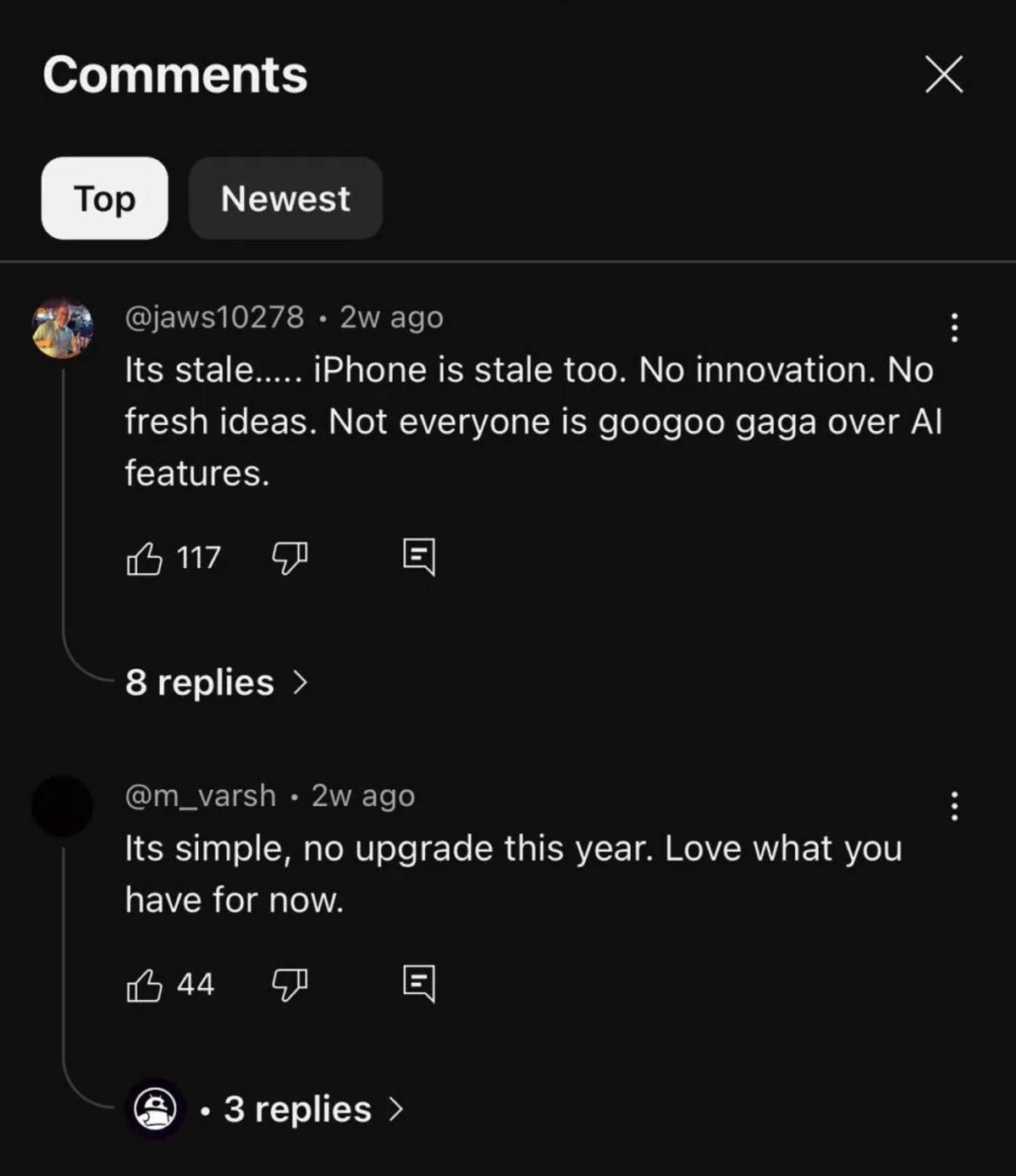This screenshot has width=1016, height=1176.
Task: Open options menu for @jaws10278 comment
Action: [x=954, y=328]
